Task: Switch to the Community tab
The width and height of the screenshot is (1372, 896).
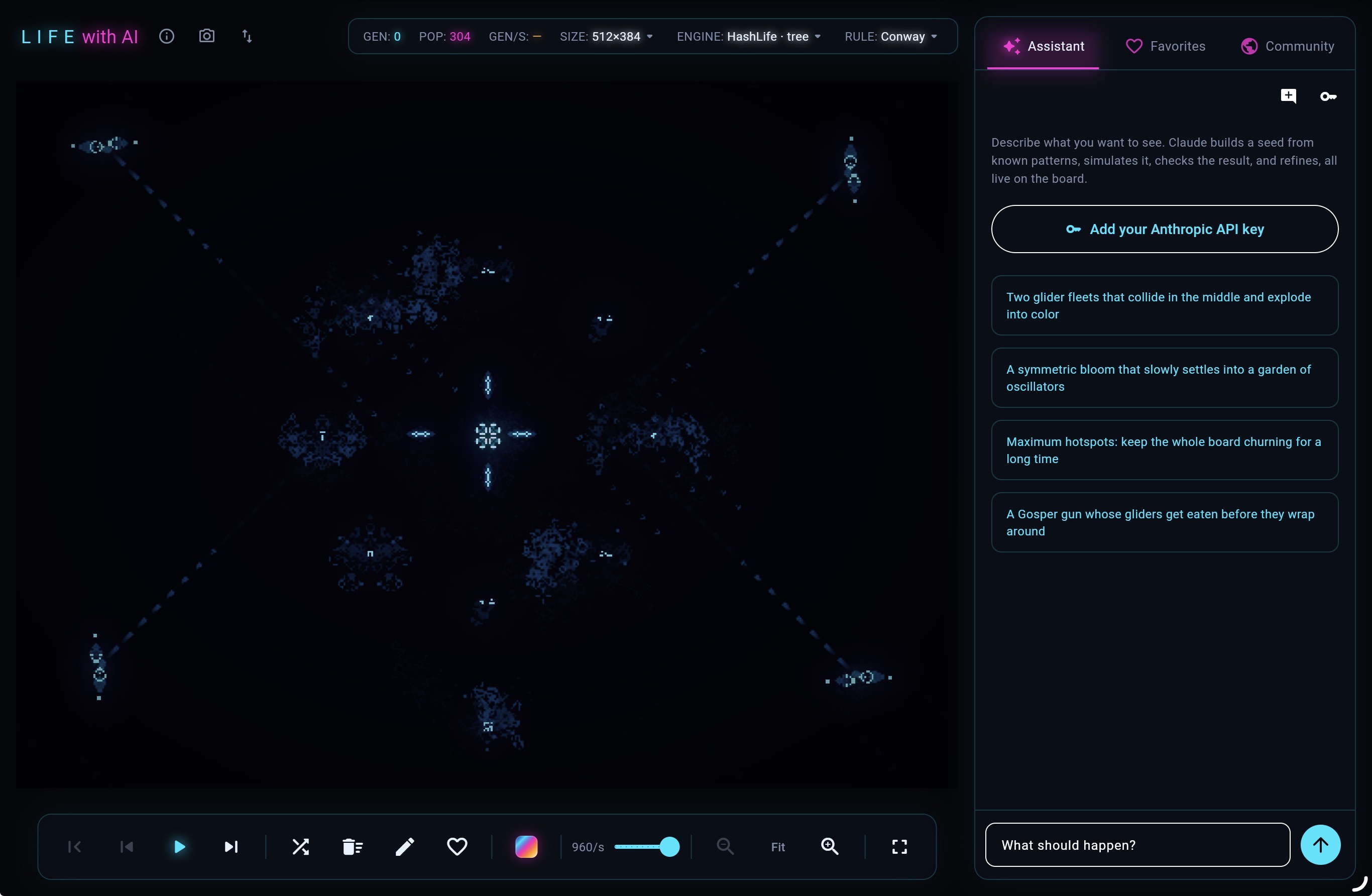Action: 1287,46
